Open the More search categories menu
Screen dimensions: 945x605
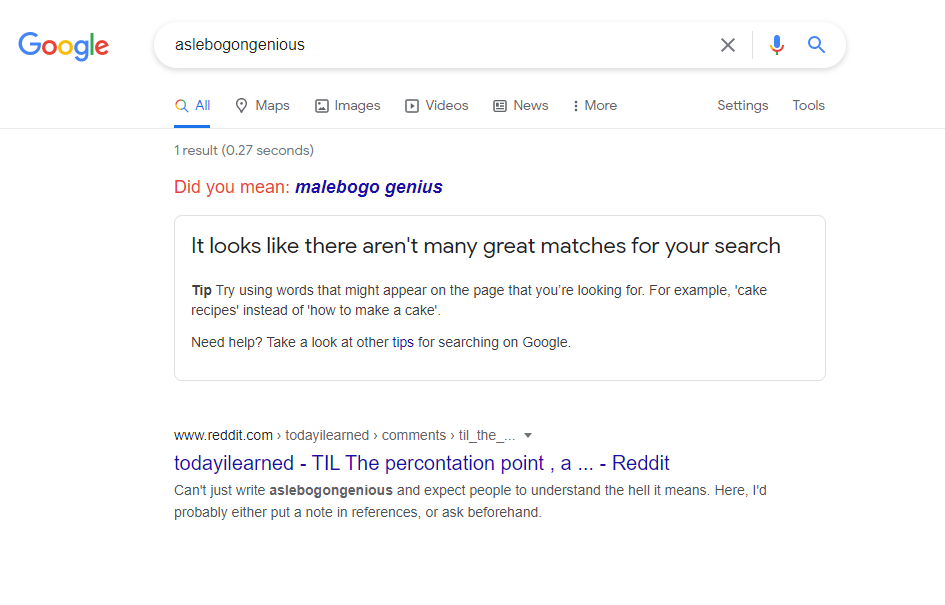point(595,105)
